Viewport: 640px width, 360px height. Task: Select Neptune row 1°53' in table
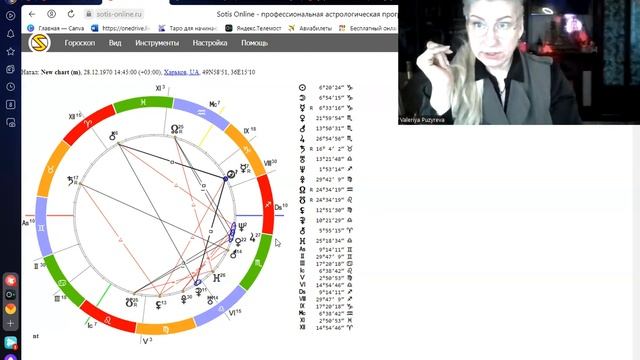click(x=327, y=169)
